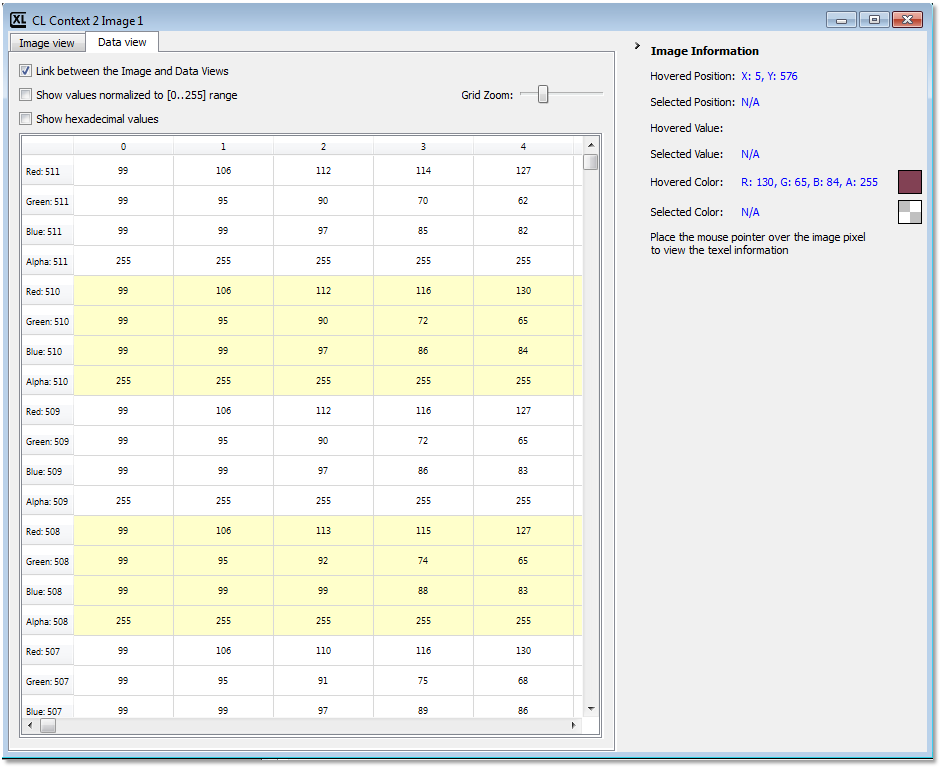Screen dimensions: 942x769
Task: Select the Green: 511 row header
Action: click(47, 201)
